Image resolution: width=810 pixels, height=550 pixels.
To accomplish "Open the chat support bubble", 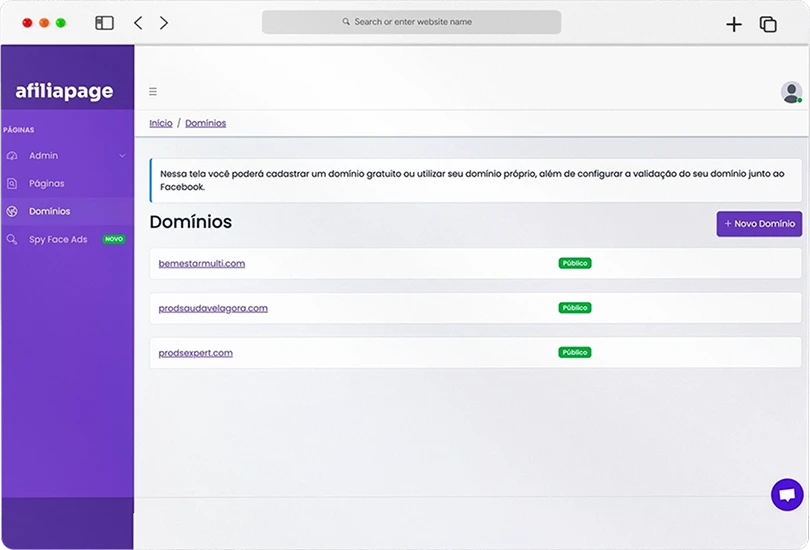I will (x=787, y=494).
